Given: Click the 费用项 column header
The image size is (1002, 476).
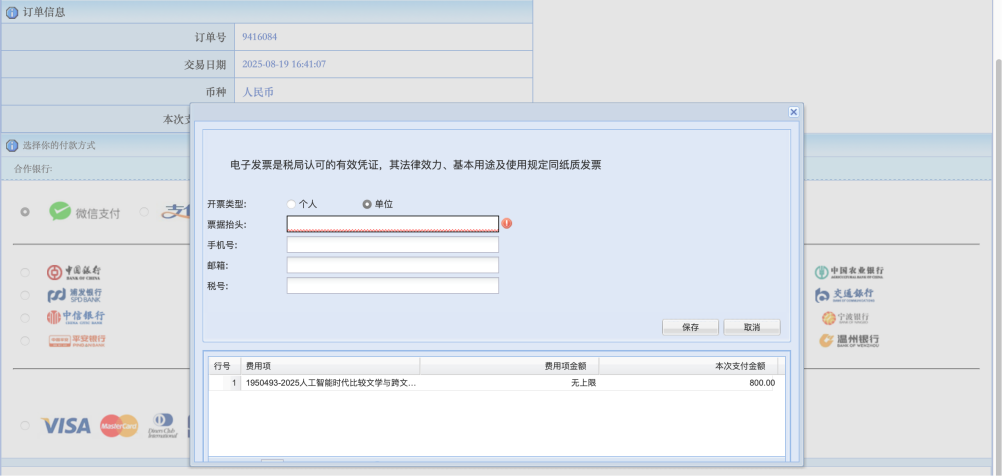Looking at the screenshot, I should point(330,366).
